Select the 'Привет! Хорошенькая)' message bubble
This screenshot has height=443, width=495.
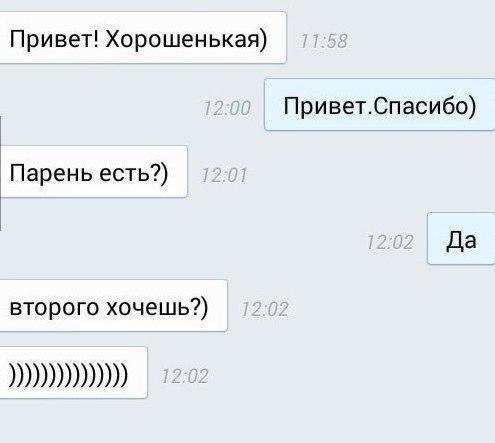pyautogui.click(x=143, y=37)
